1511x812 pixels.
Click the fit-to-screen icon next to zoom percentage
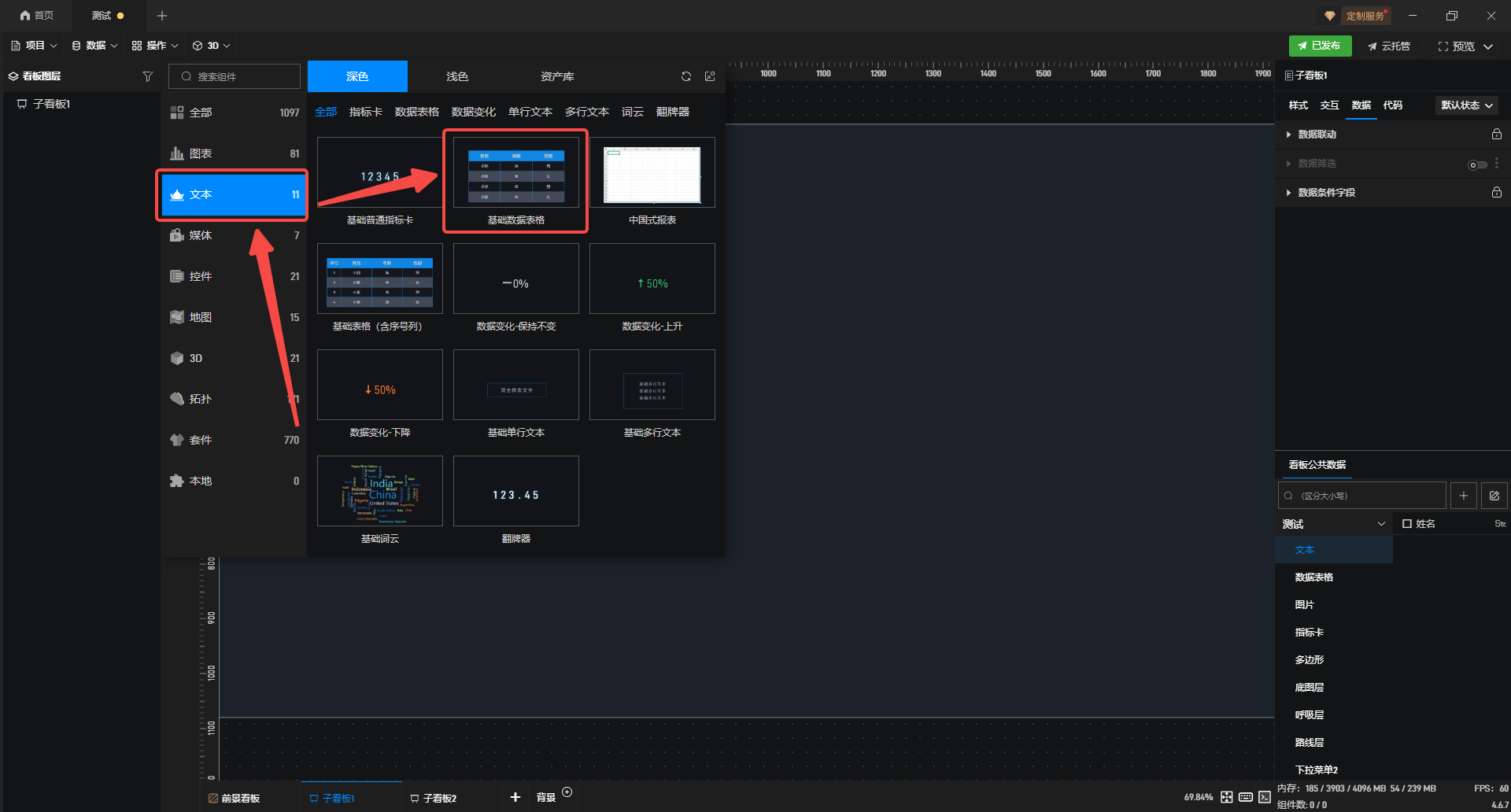point(1227,797)
